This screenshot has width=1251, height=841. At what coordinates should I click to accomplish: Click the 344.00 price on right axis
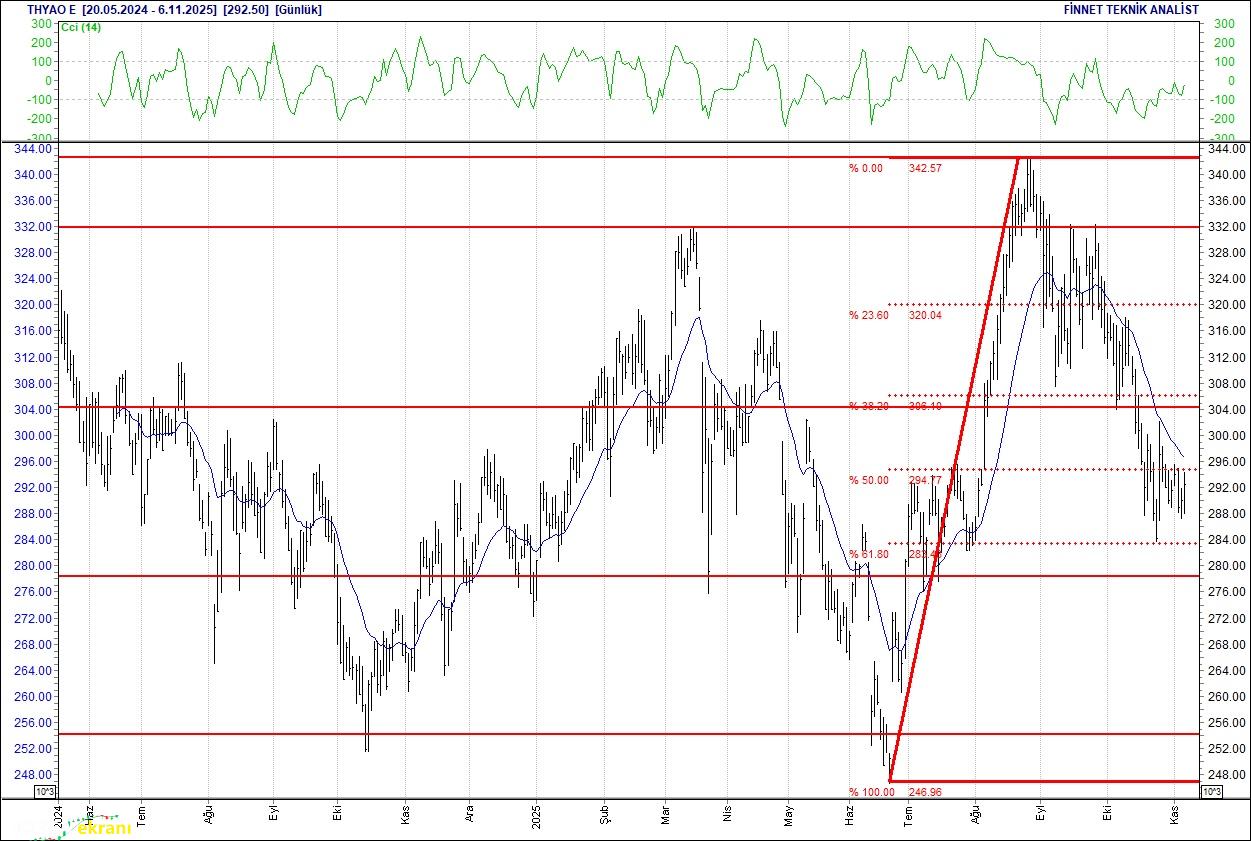[1226, 149]
